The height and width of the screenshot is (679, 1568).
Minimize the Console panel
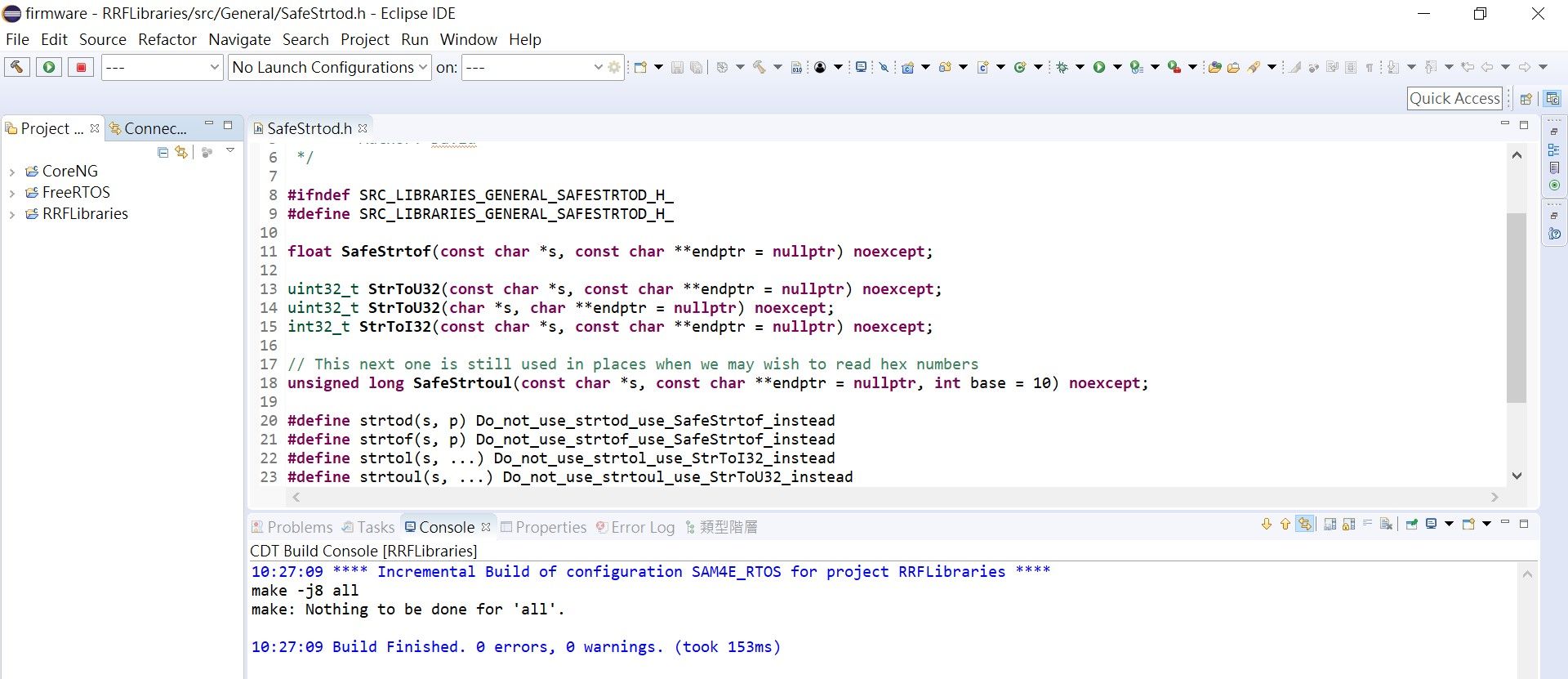click(x=1505, y=523)
